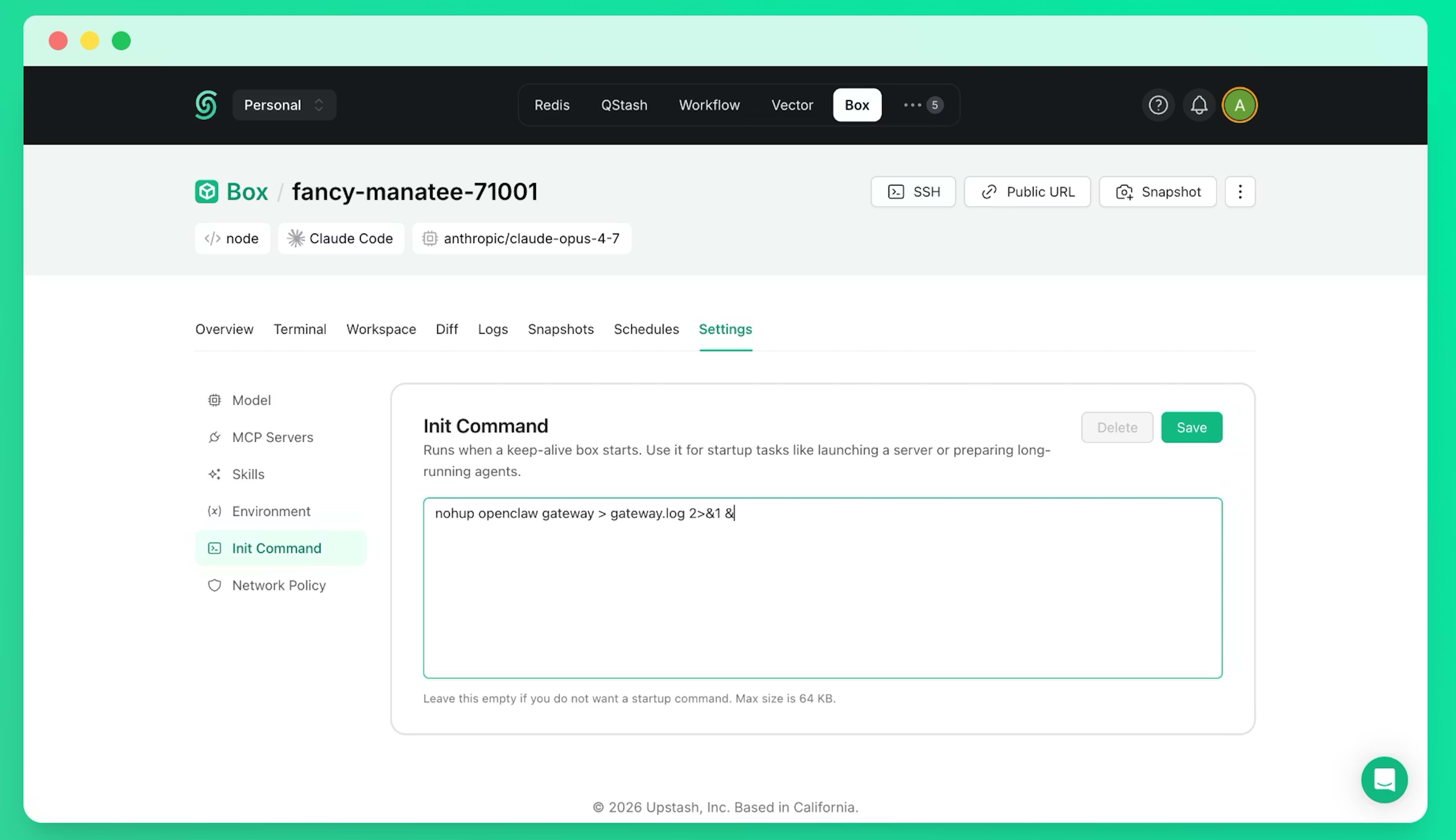Open MCP Servers settings in the sidebar
This screenshot has width=1456, height=840.
pos(280,437)
